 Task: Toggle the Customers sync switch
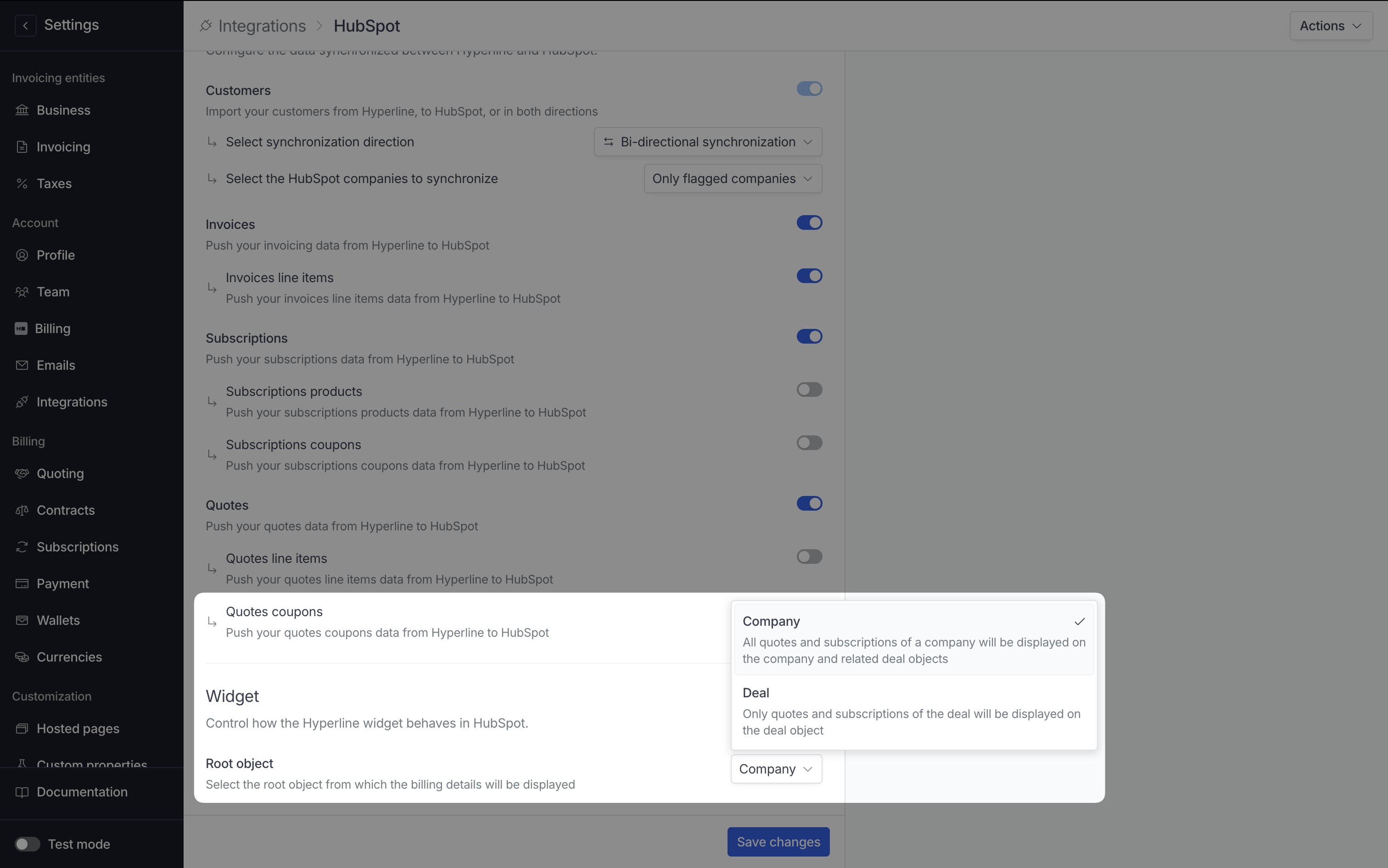[x=809, y=89]
